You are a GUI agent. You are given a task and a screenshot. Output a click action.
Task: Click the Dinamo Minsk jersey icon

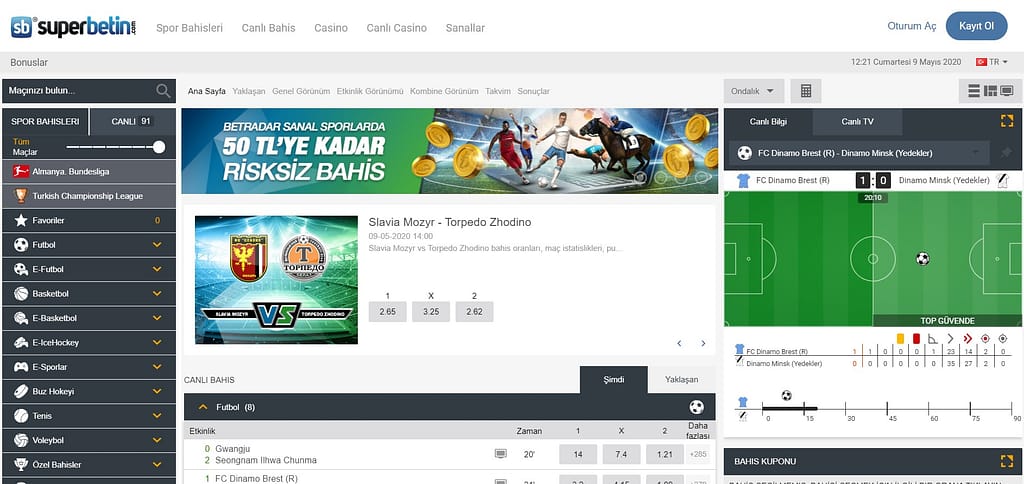click(x=1003, y=180)
